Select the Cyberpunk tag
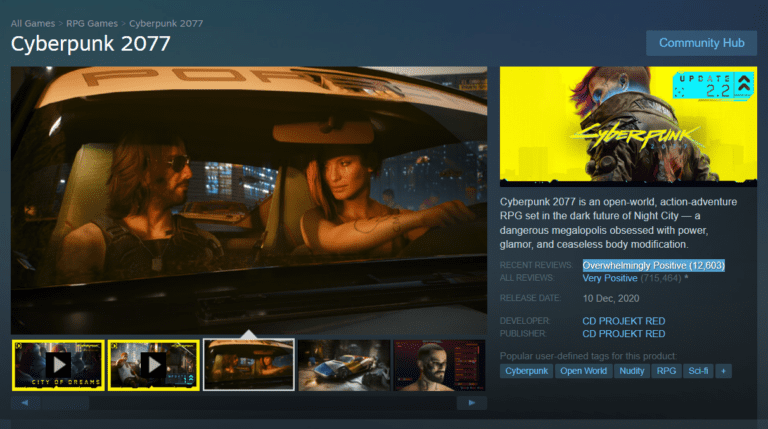Screen dimensions: 768x429 (527, 371)
